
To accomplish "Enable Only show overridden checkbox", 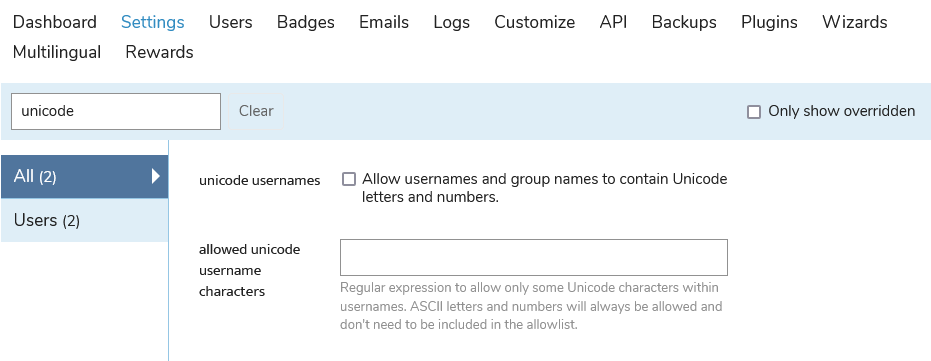I will pos(753,112).
